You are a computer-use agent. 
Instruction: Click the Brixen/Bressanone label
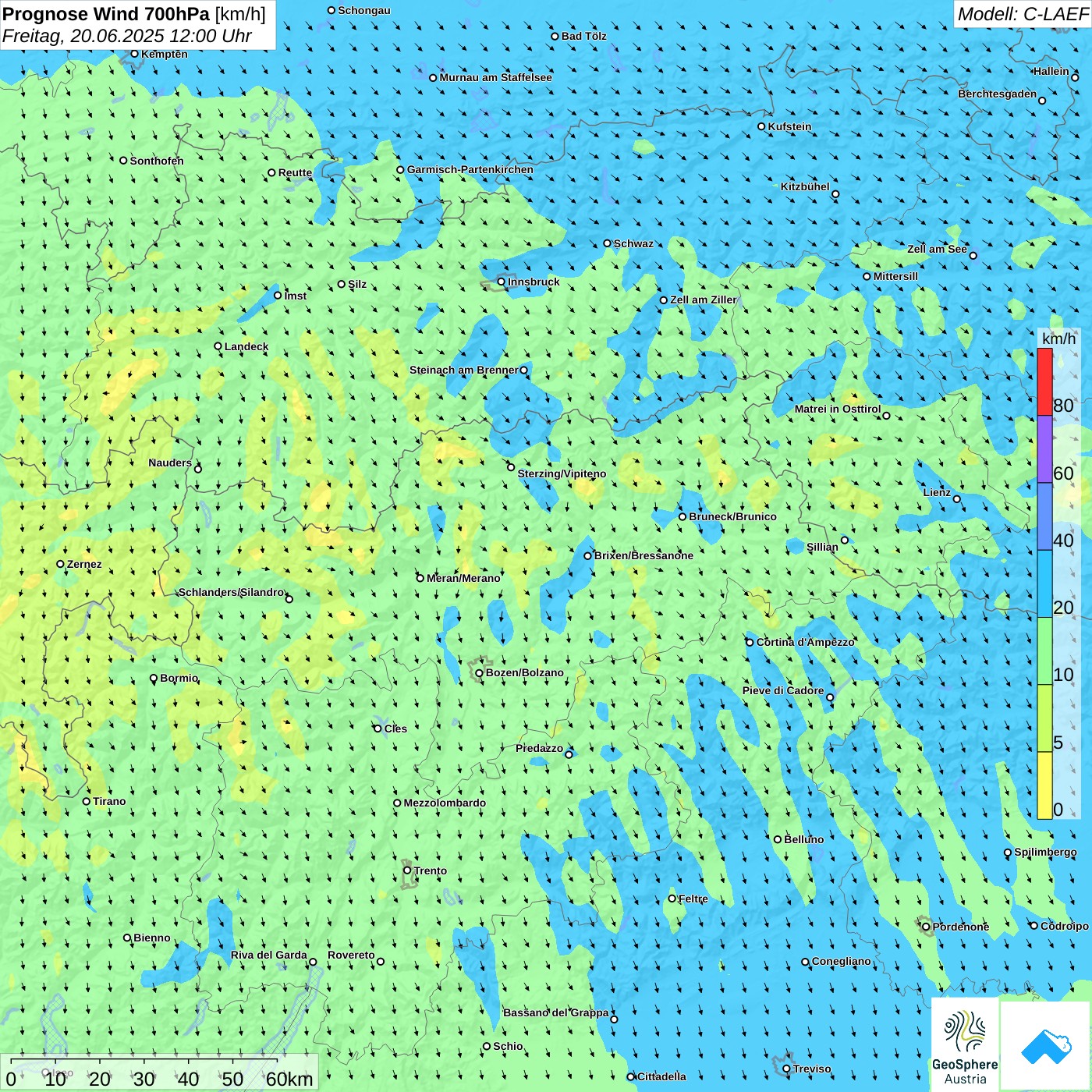(x=643, y=555)
